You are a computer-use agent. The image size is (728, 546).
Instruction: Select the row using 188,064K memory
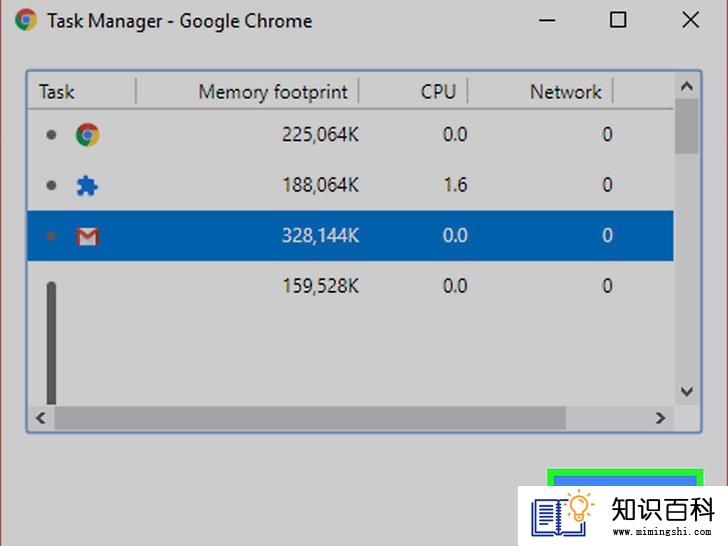tap(351, 185)
